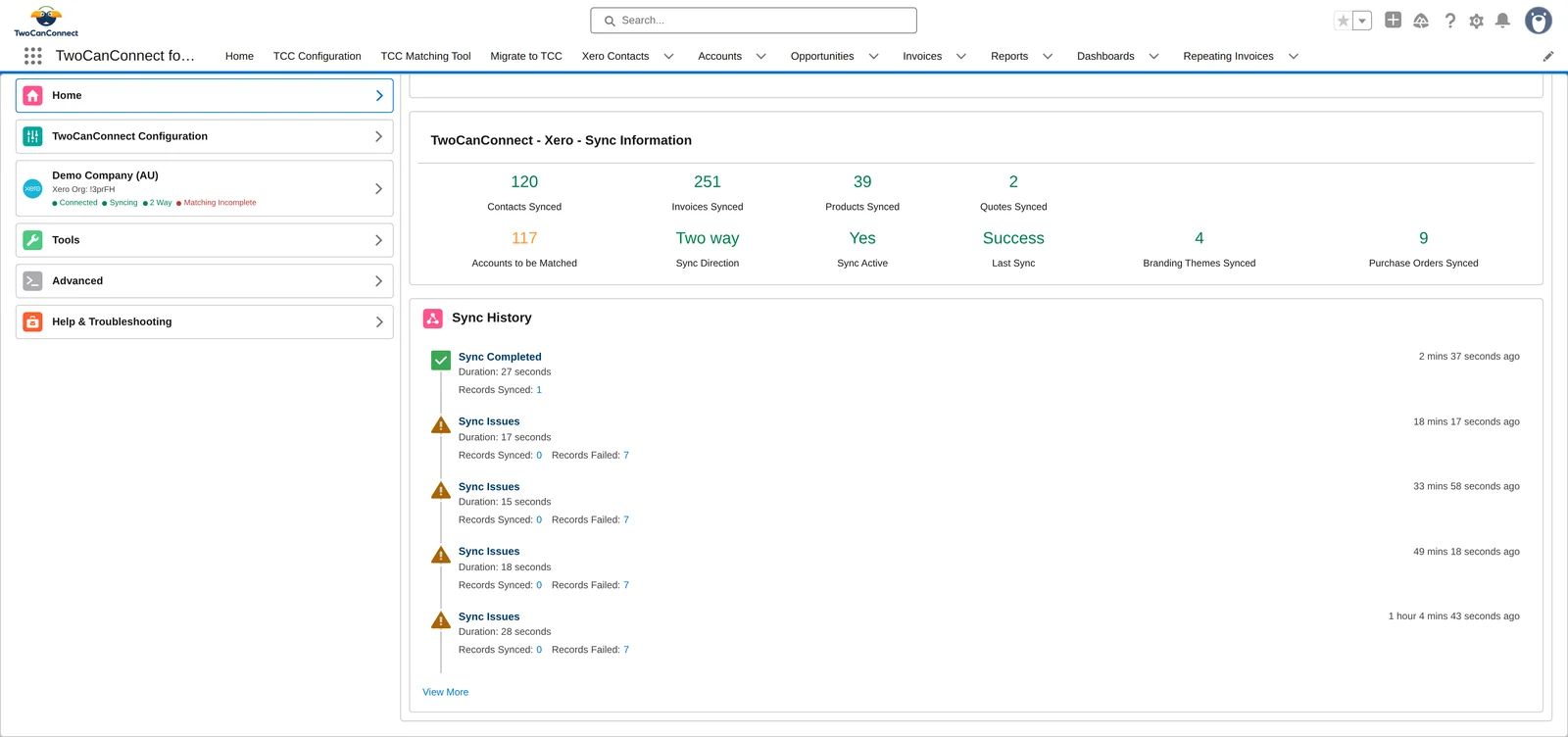Click warning icon for sync 1 hour ago
The width and height of the screenshot is (1568, 737).
[x=441, y=620]
